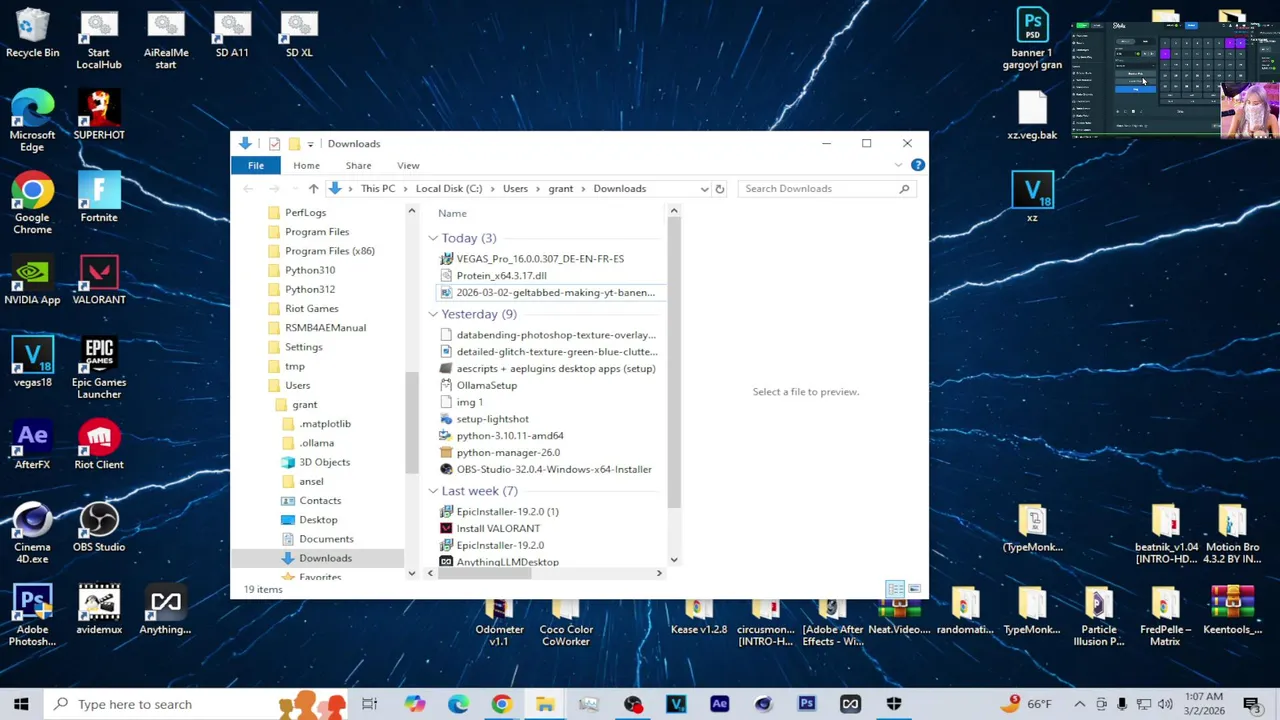This screenshot has height=720, width=1280.
Task: Click the refresh button in address bar
Action: point(719,188)
